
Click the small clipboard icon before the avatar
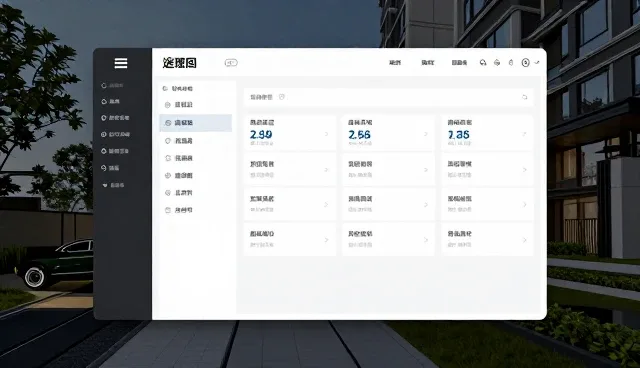coord(511,63)
